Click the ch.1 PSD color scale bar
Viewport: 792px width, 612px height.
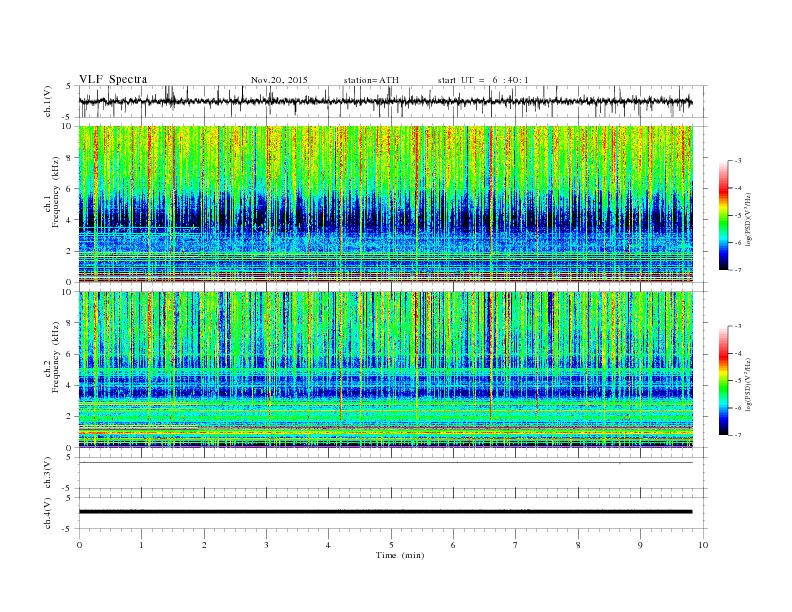724,215
